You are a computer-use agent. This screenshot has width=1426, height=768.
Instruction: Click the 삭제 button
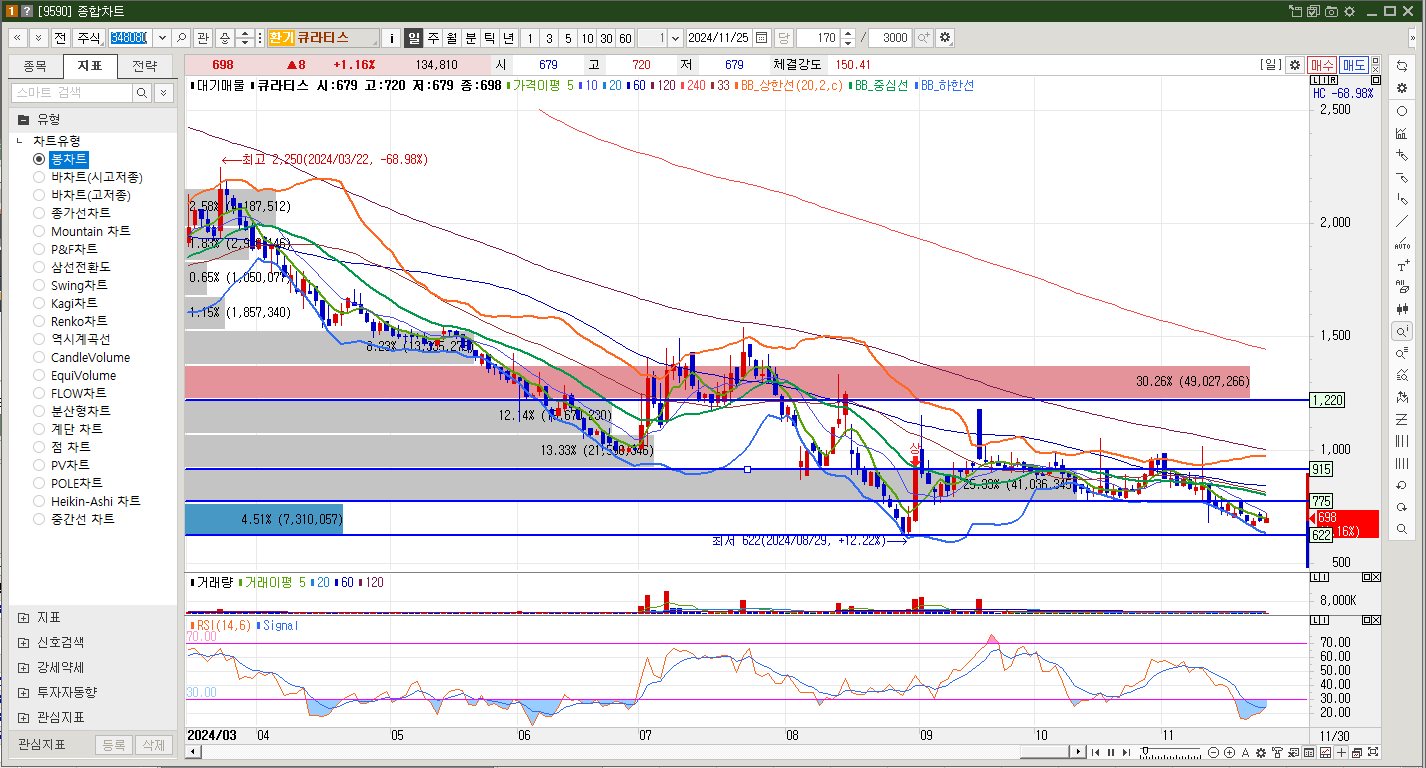153,745
